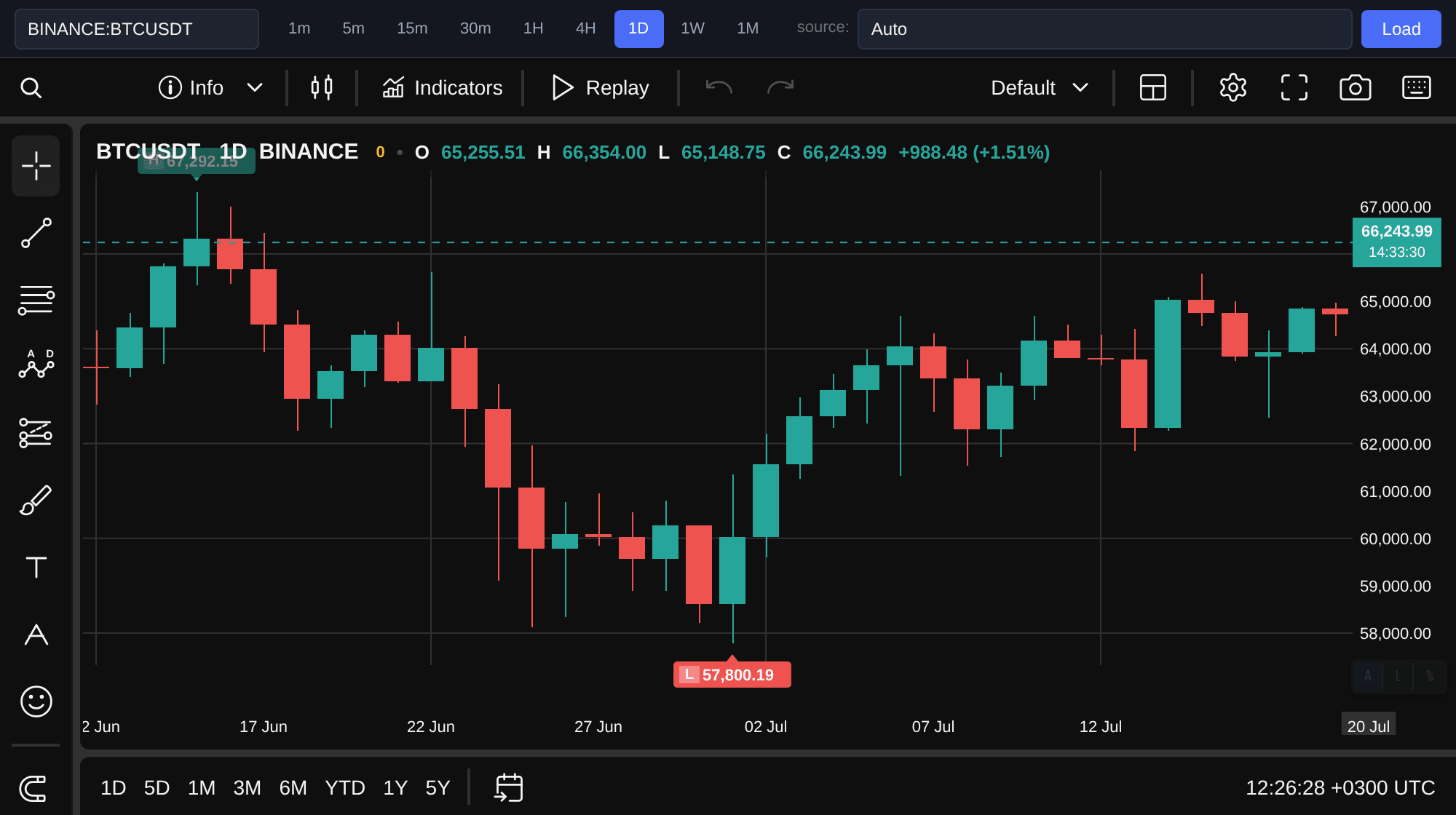Select the anchored text letter A tool
The height and width of the screenshot is (815, 1456).
(36, 635)
